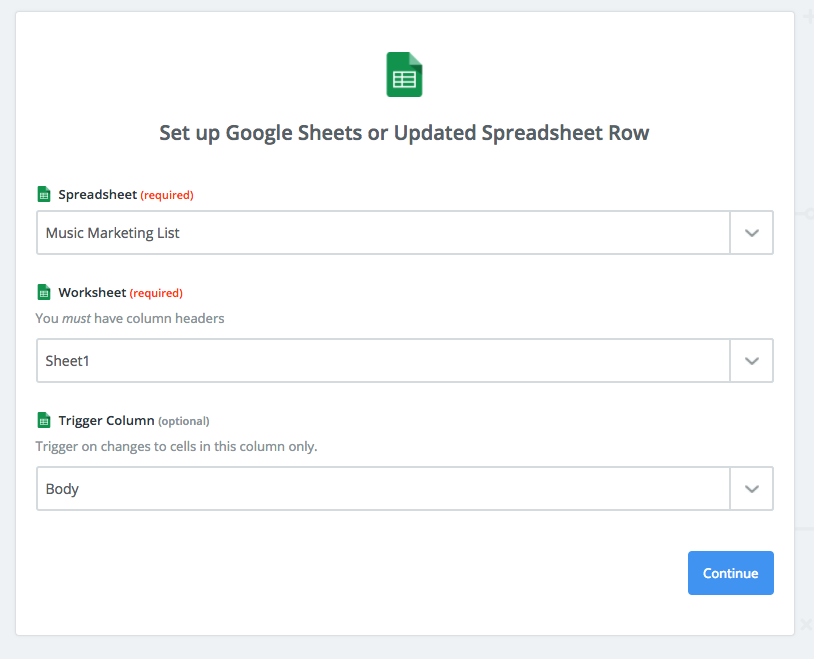
Task: Expand the Spreadsheet dropdown arrow
Action: coord(751,232)
